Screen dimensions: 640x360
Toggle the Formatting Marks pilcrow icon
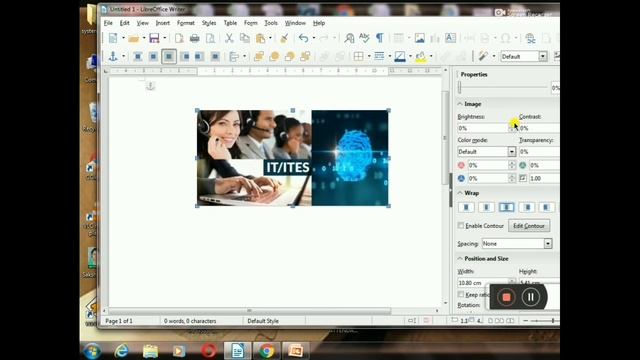(380, 38)
